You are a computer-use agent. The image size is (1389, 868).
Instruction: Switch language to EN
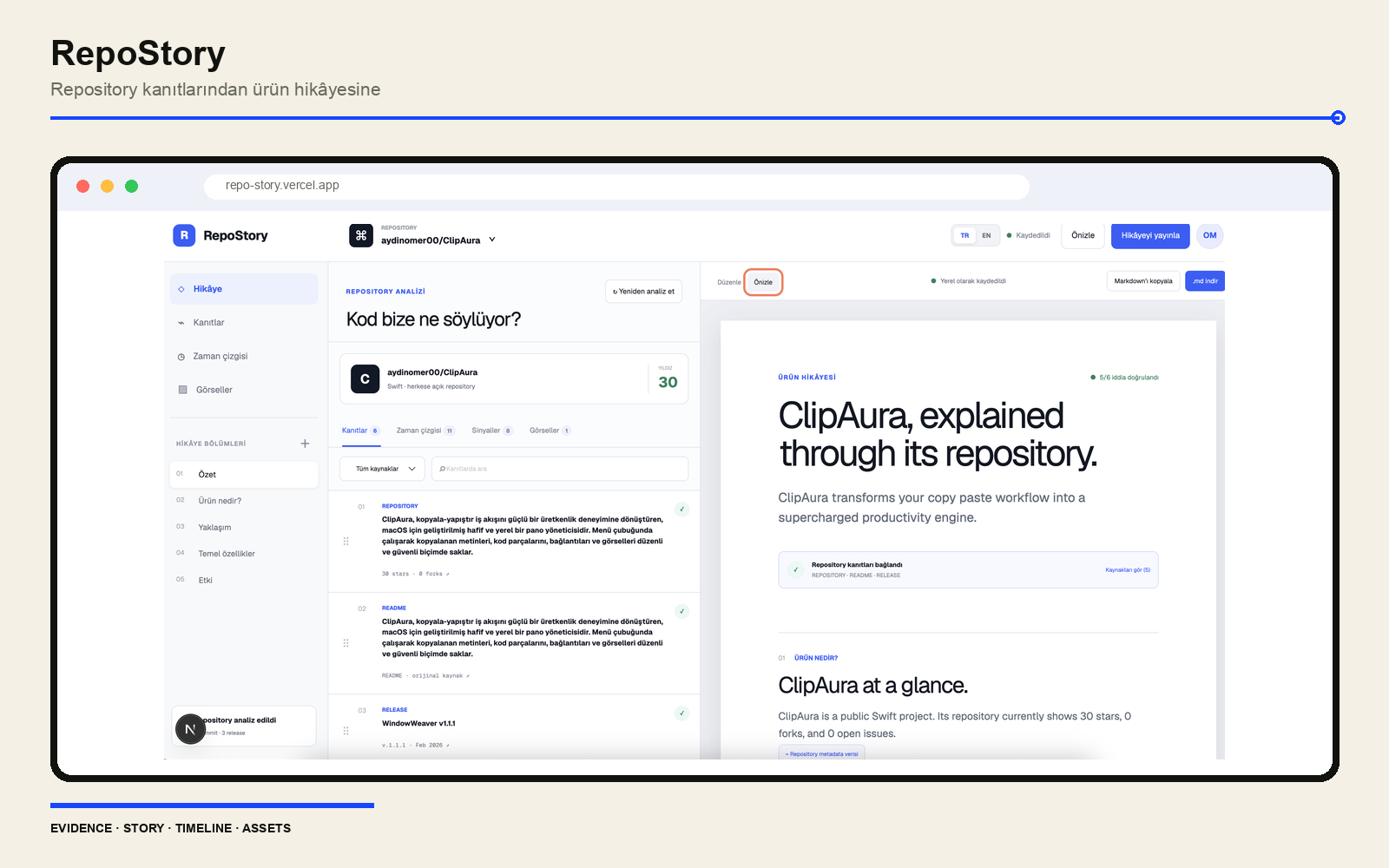986,235
